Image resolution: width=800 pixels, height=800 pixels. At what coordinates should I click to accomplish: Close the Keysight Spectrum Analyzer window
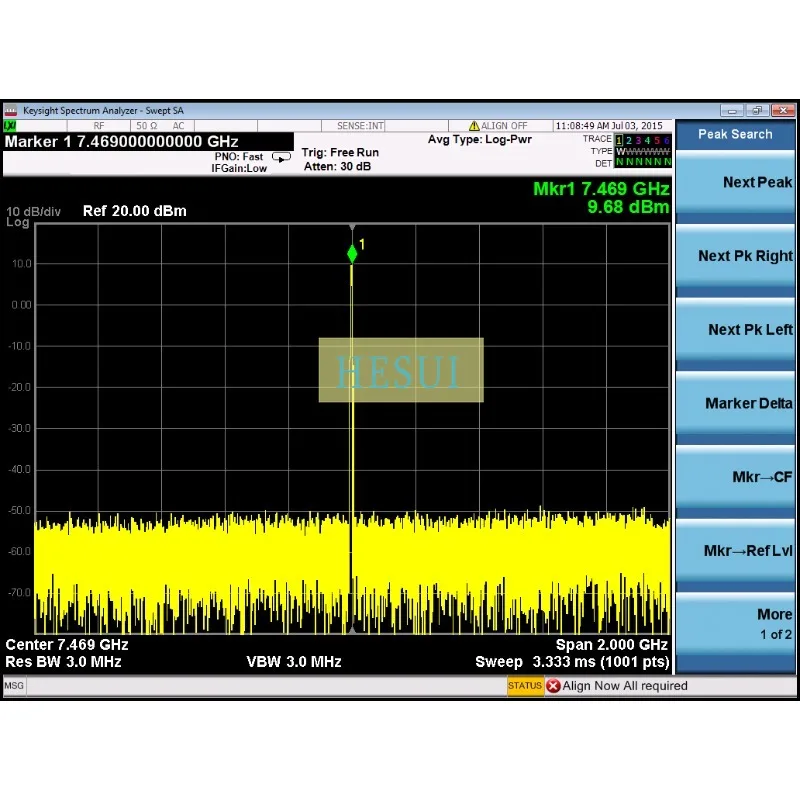coord(783,110)
